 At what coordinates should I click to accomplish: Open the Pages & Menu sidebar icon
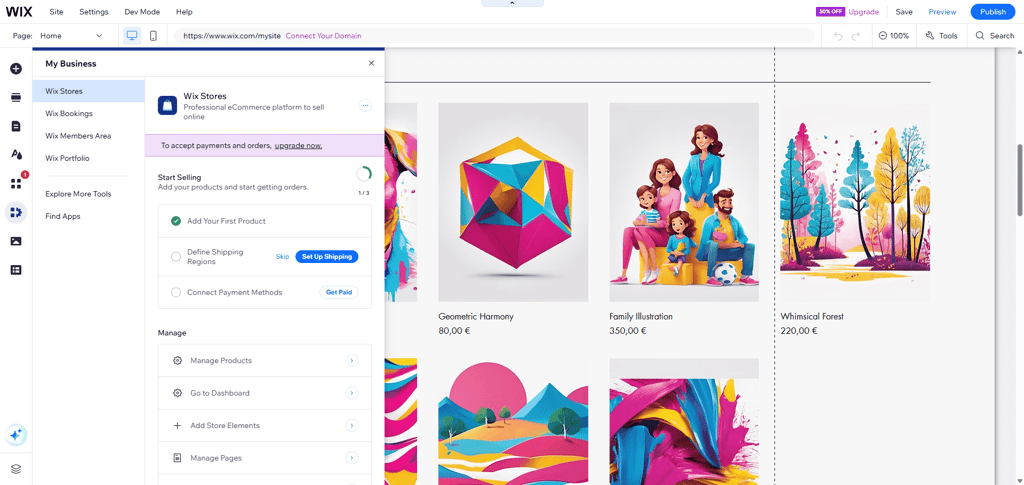[16, 126]
